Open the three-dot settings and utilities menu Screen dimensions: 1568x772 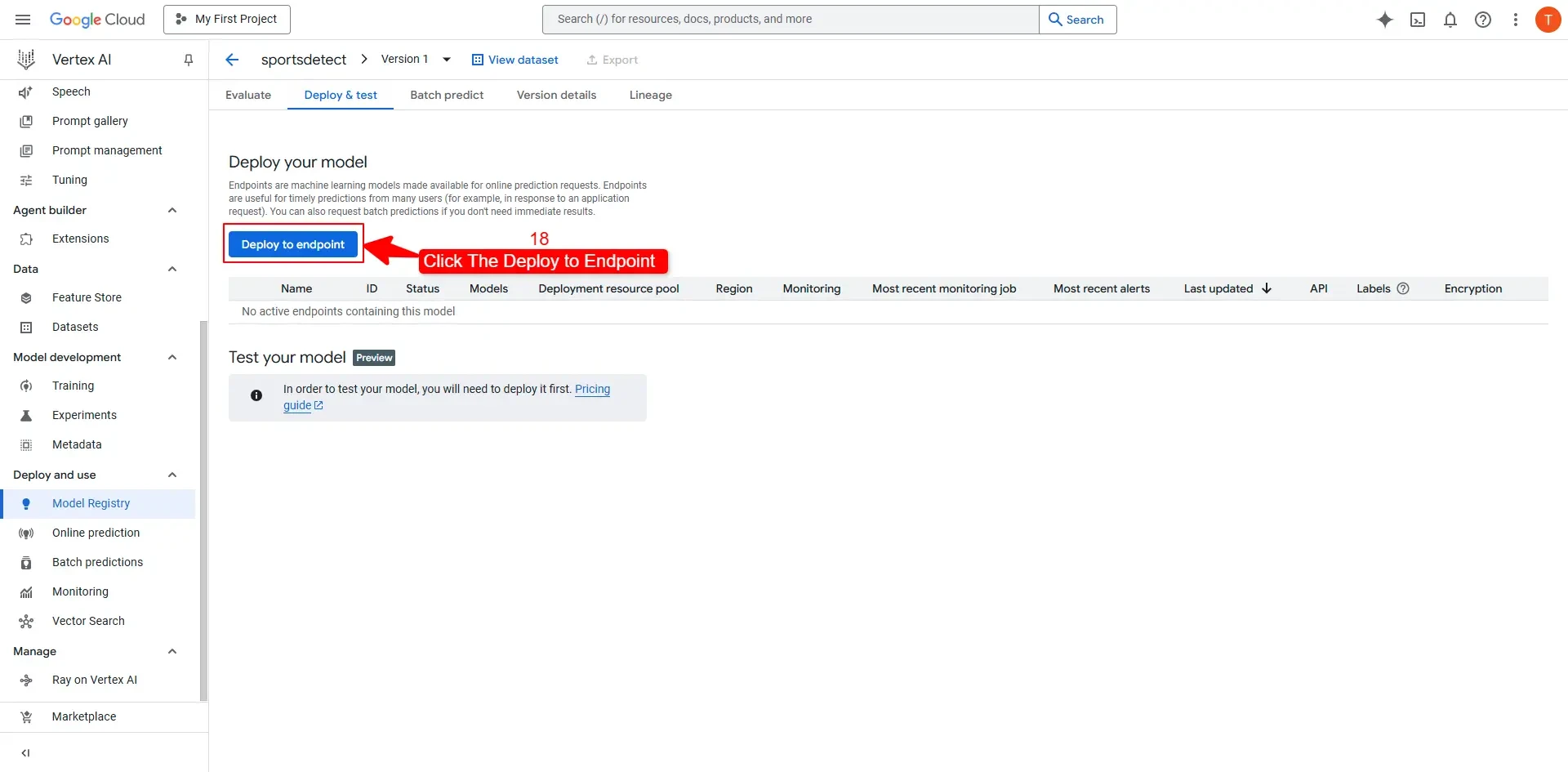tap(1516, 20)
